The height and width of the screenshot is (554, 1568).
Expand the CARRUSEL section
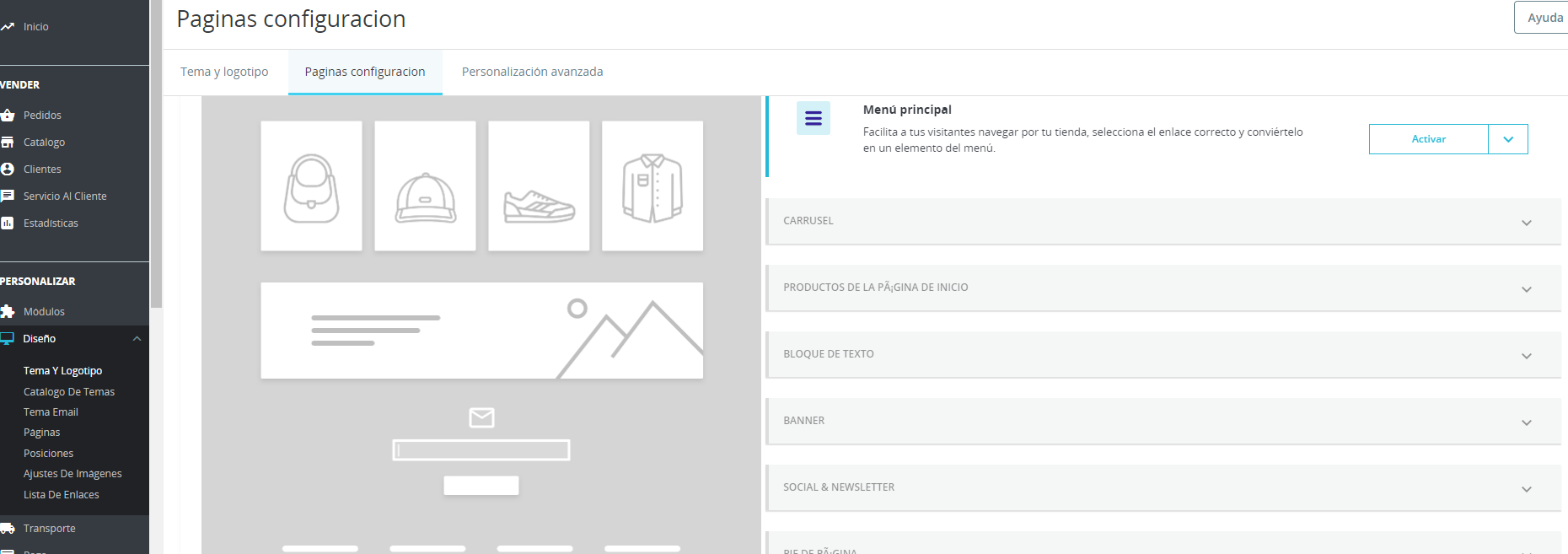tap(1163, 221)
